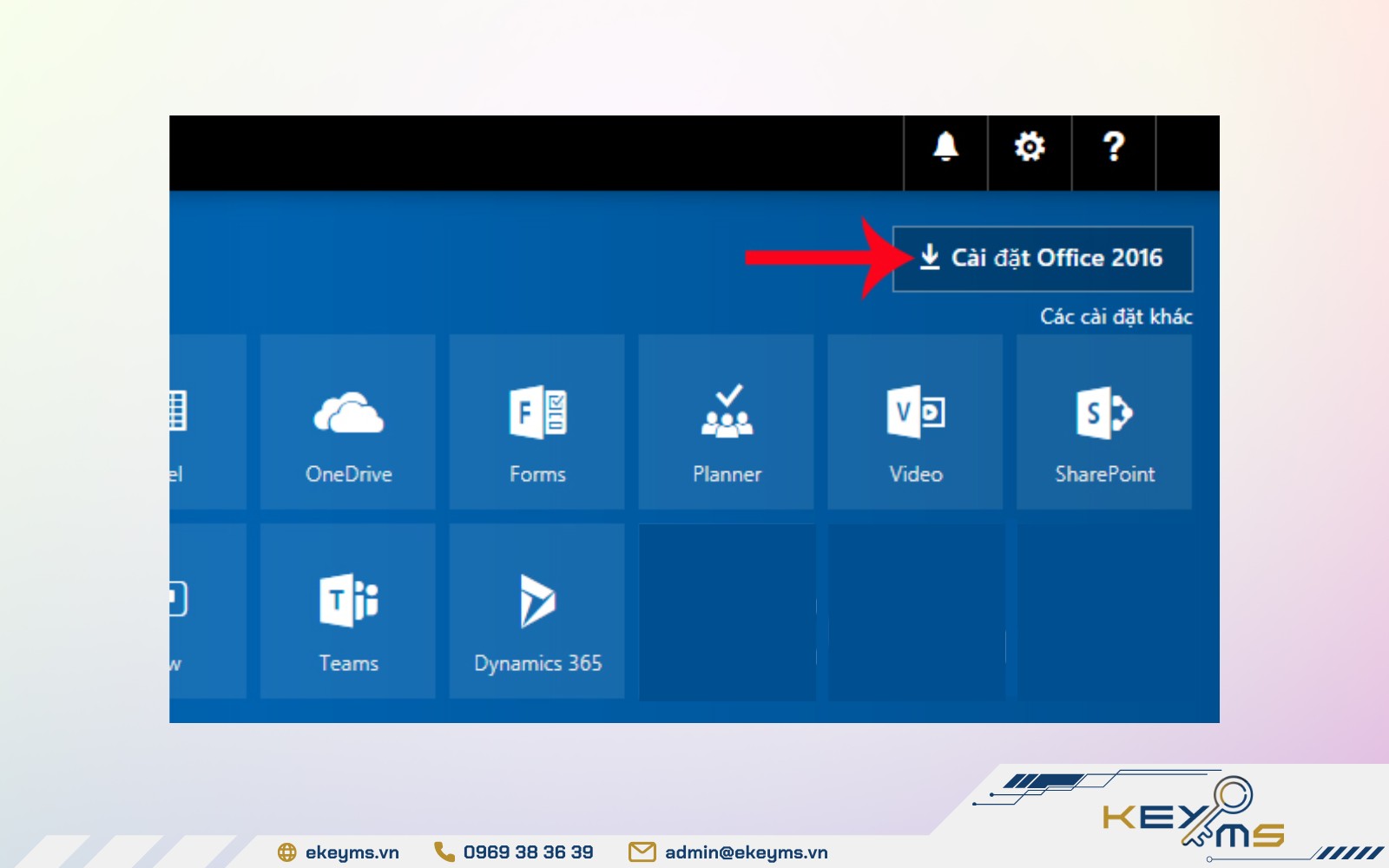Click the phone number 0969 38 36 39
The height and width of the screenshot is (868, 1389).
click(x=528, y=852)
